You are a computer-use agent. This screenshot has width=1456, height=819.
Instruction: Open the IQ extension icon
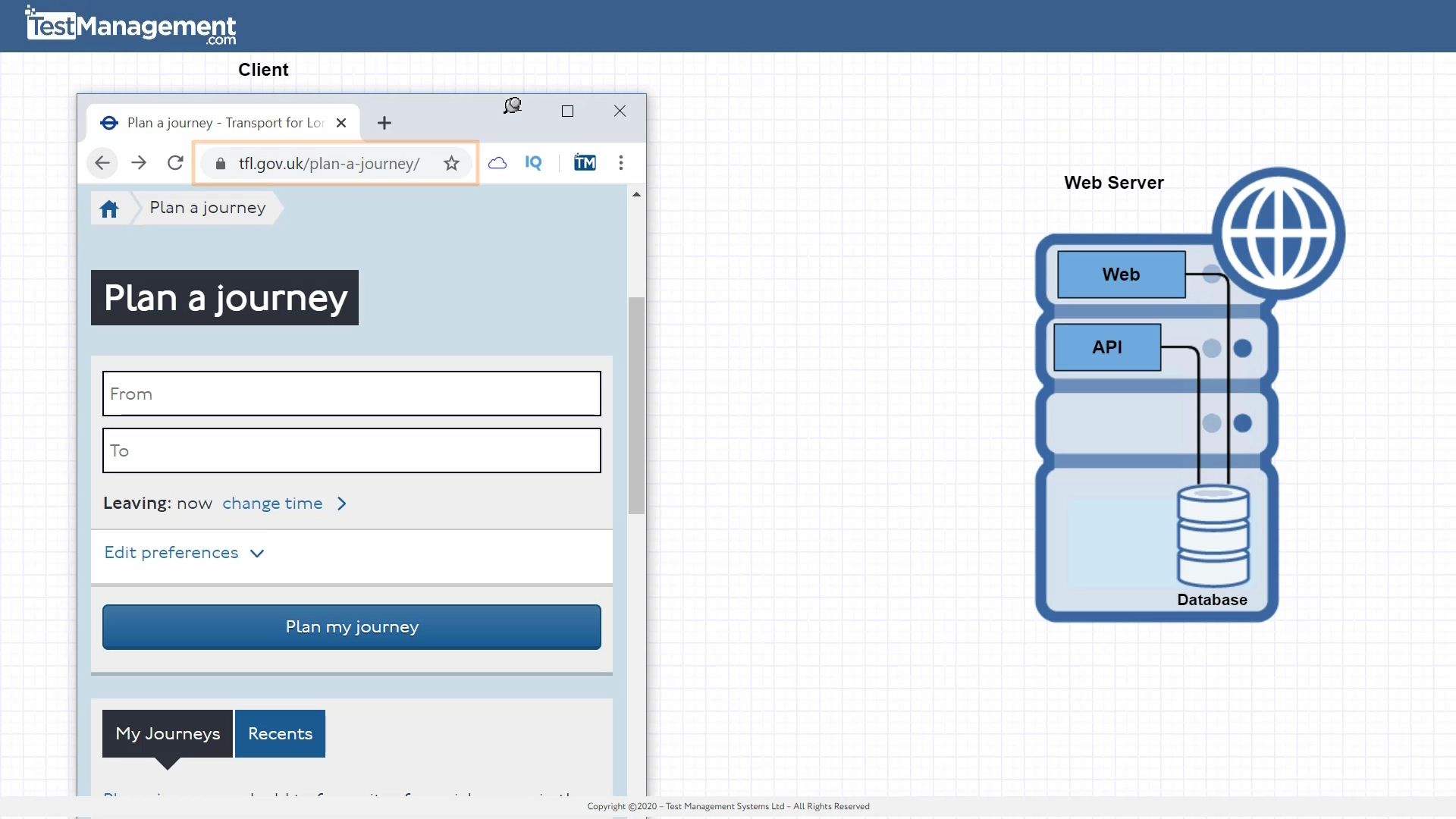(x=533, y=163)
